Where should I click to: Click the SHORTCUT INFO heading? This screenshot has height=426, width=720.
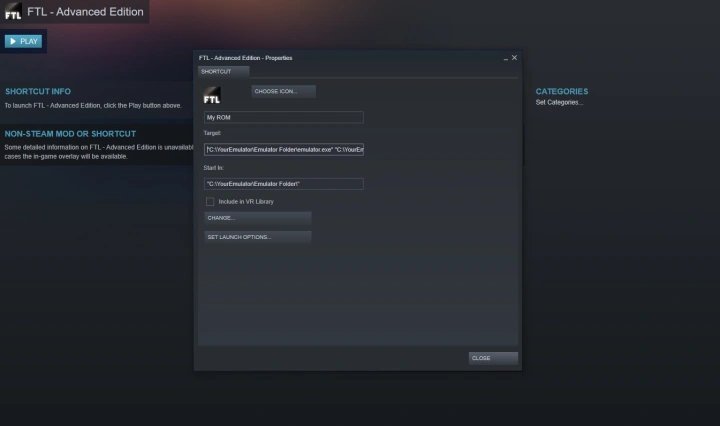(38, 91)
